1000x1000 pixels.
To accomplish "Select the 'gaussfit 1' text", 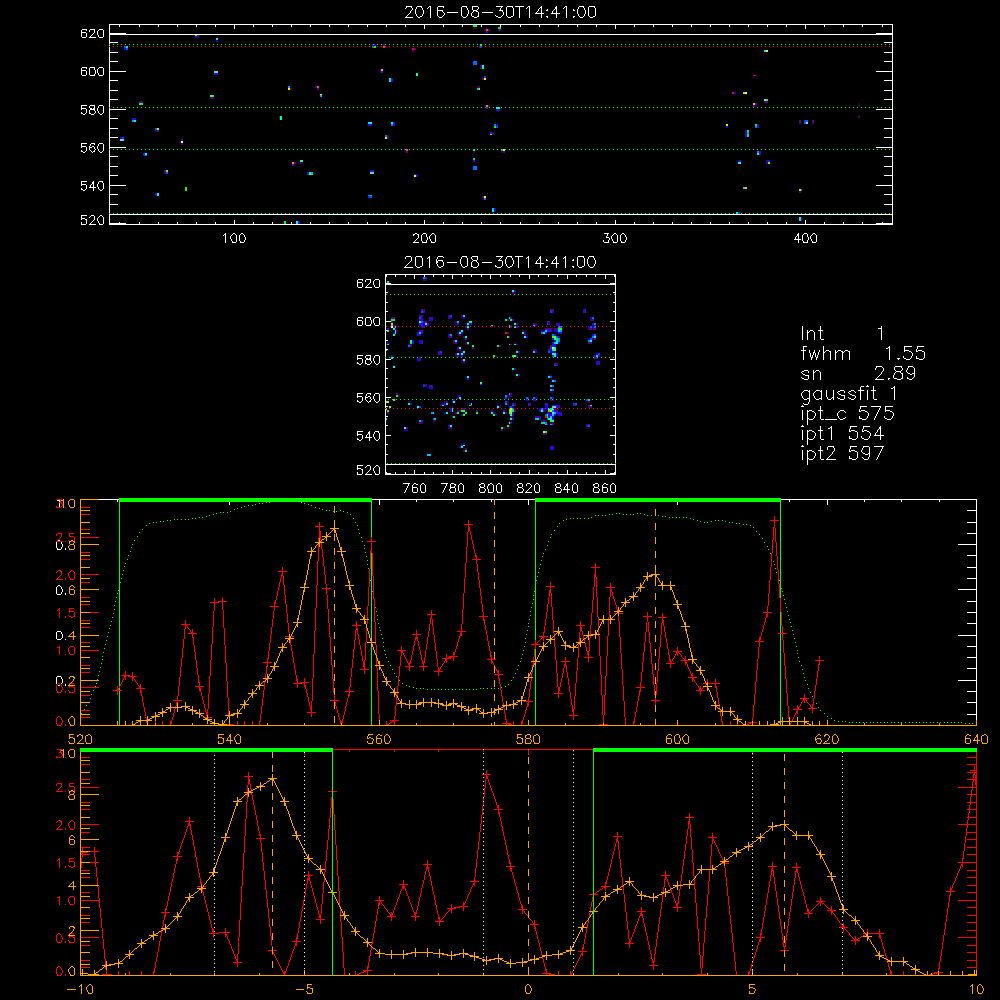I will 849,394.
